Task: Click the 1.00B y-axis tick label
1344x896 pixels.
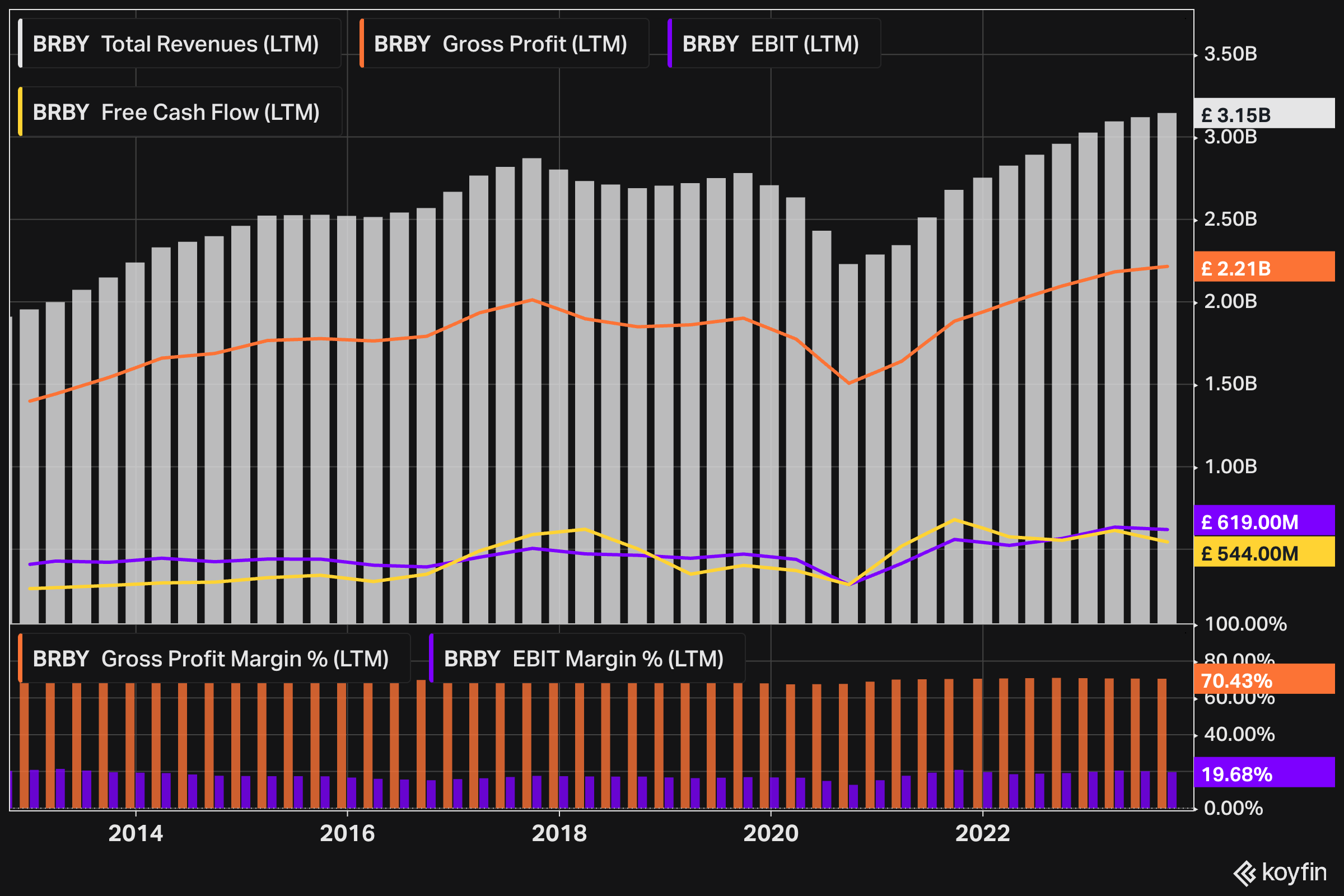Action: (x=1231, y=467)
